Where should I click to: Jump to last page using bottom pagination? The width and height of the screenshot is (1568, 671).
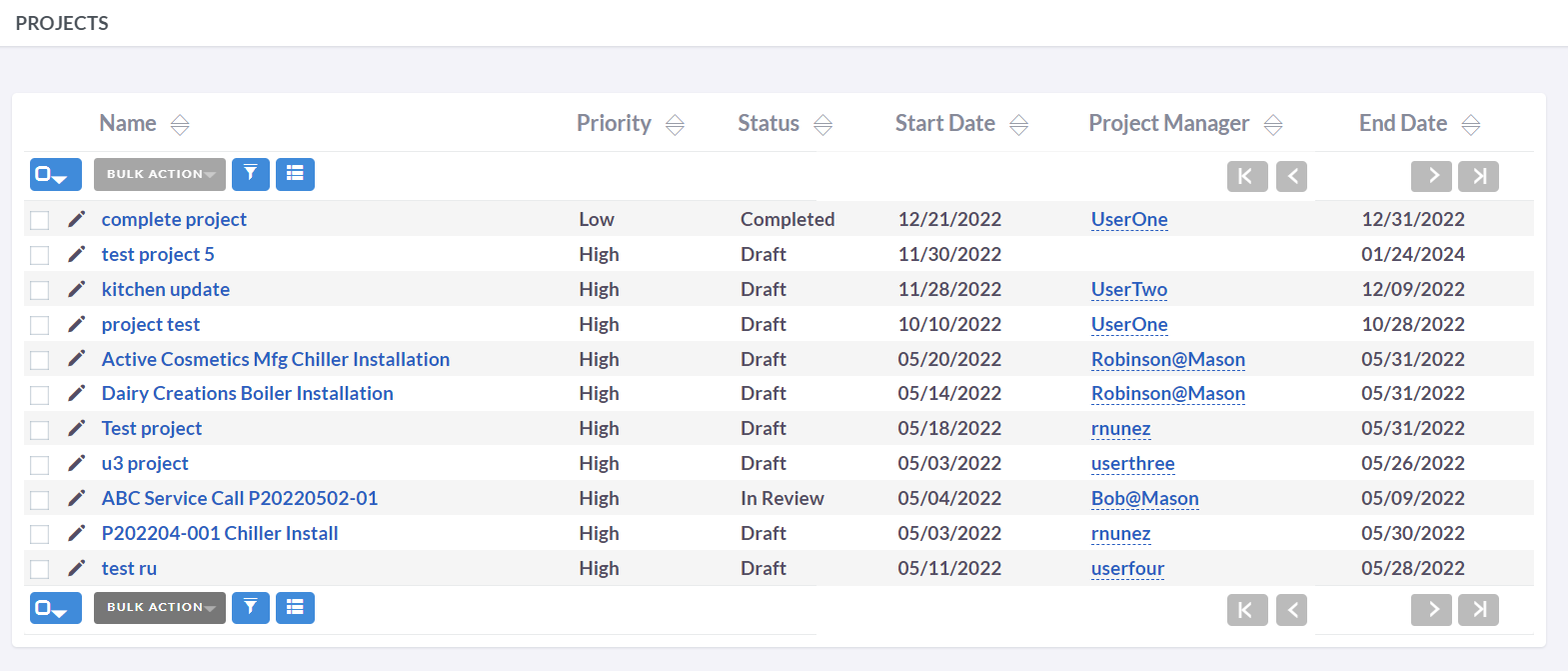coord(1478,609)
